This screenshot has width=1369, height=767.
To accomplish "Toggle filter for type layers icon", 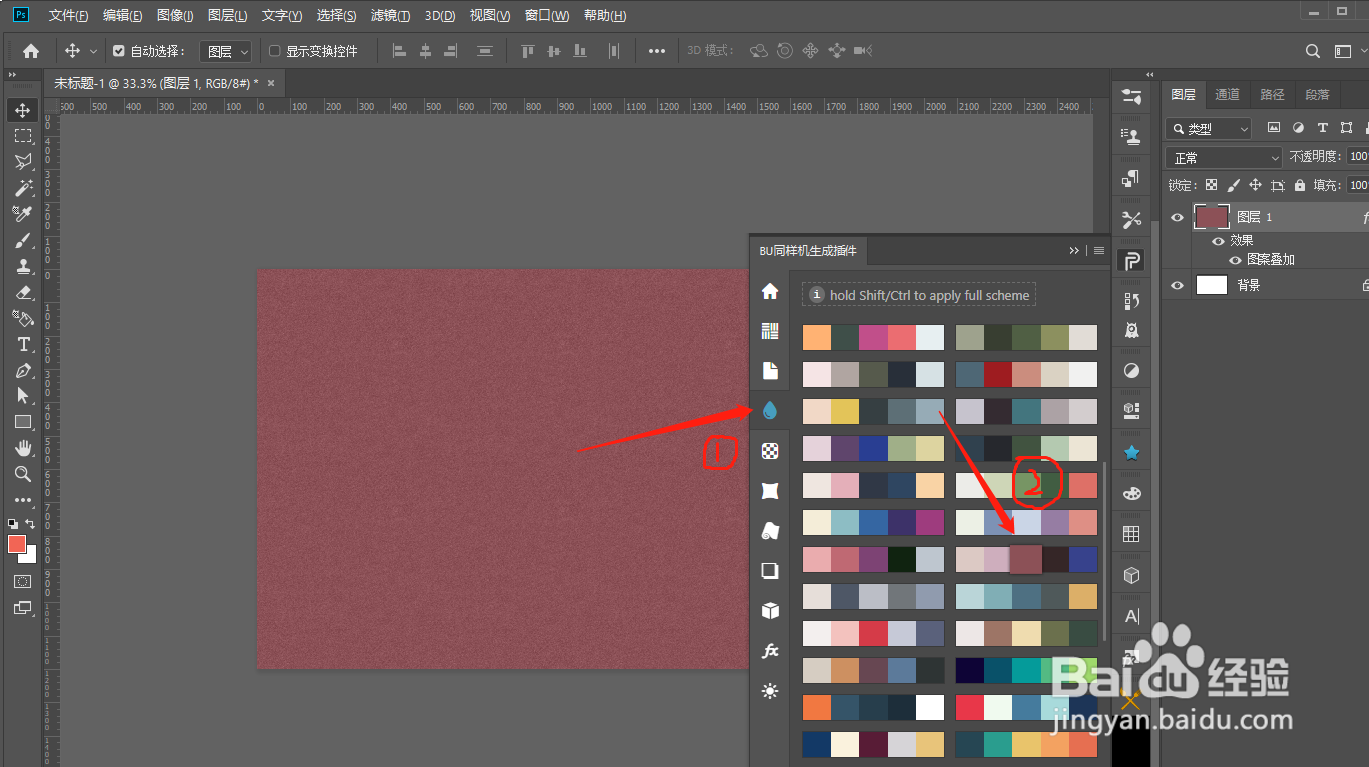I will point(1323,128).
